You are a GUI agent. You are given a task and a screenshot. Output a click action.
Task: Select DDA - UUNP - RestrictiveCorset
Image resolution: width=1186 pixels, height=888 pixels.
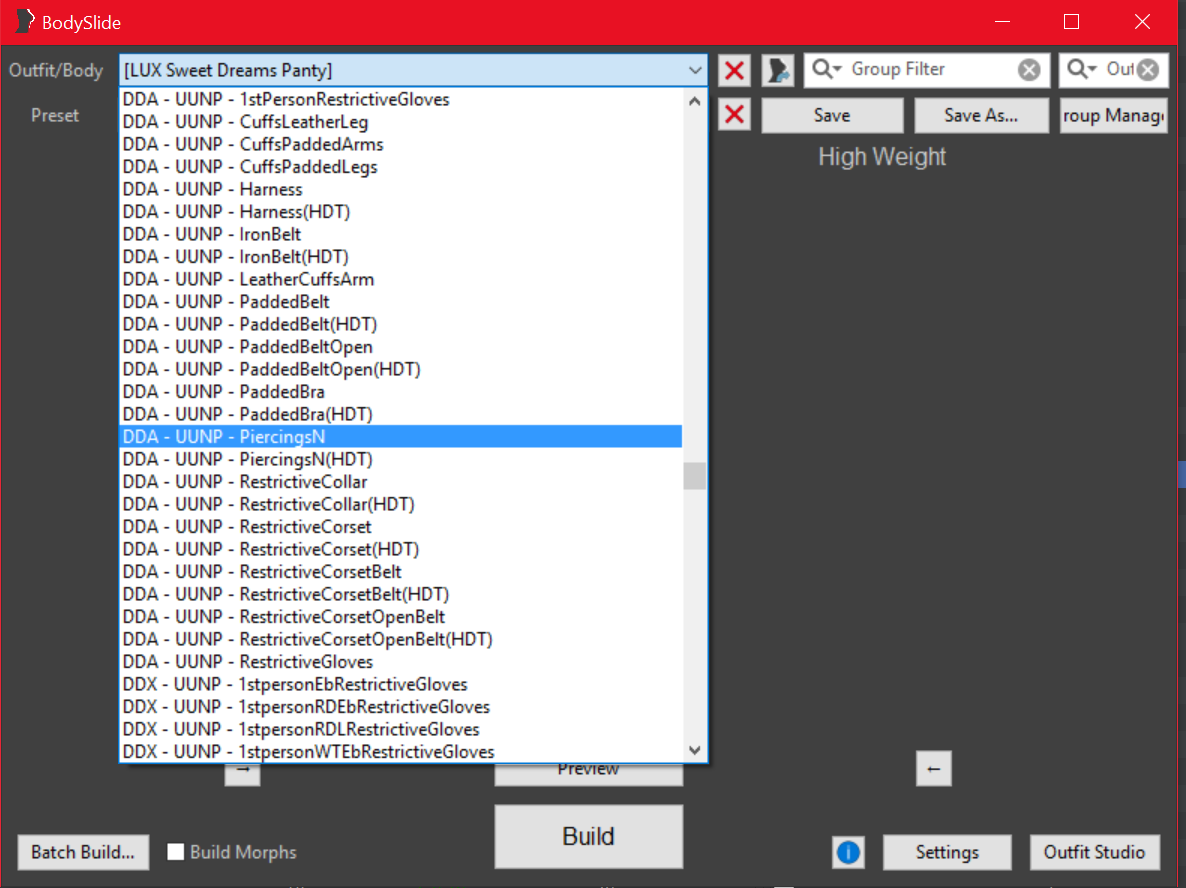tap(401, 526)
